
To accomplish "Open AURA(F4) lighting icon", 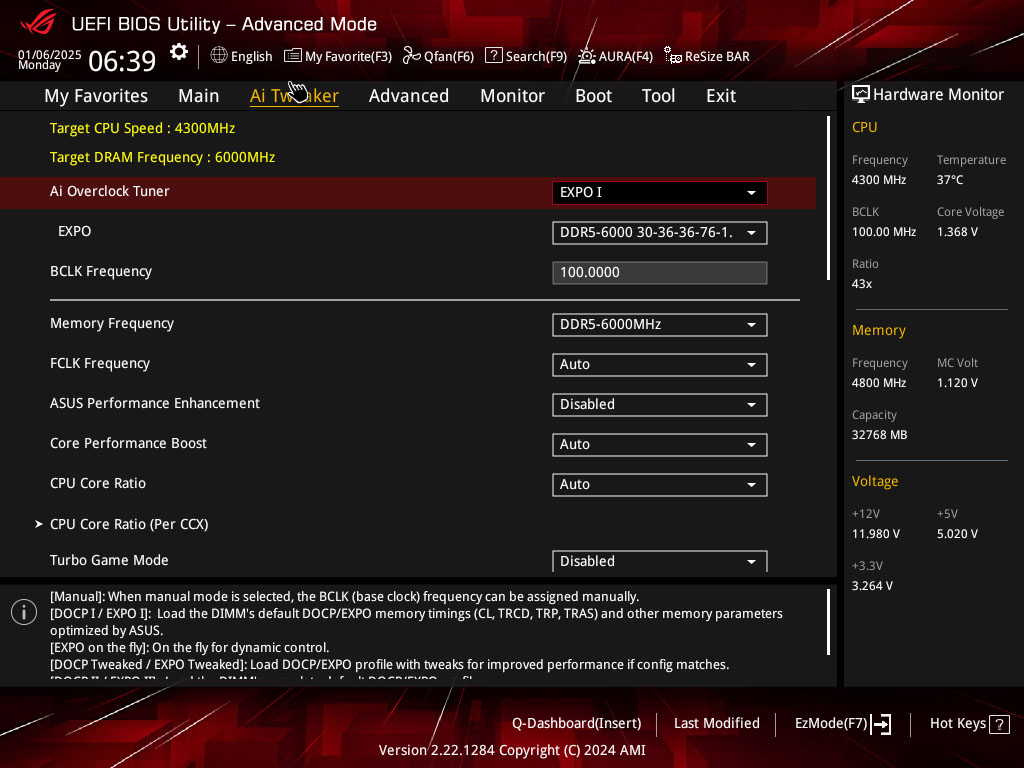I will point(586,56).
